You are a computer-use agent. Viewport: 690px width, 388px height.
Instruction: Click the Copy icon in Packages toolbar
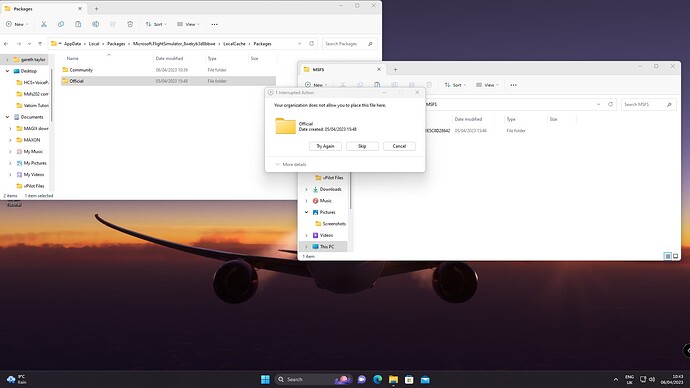pyautogui.click(x=61, y=24)
